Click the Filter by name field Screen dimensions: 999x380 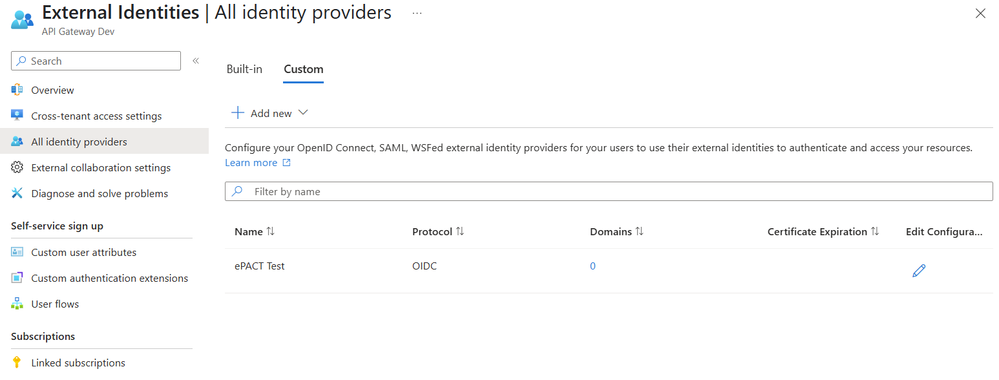coord(608,191)
